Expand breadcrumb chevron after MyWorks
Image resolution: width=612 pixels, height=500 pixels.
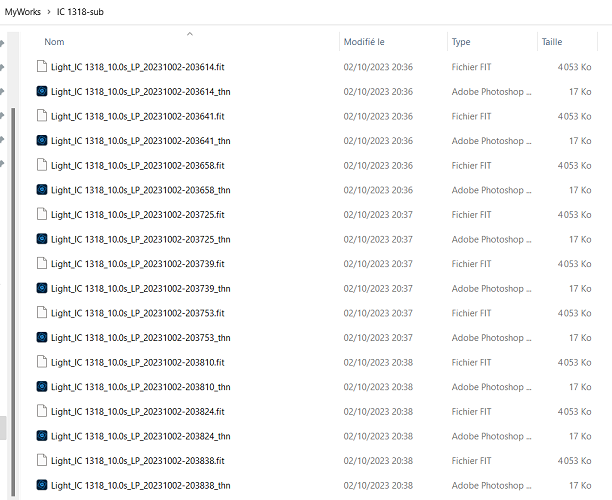pyautogui.click(x=49, y=12)
